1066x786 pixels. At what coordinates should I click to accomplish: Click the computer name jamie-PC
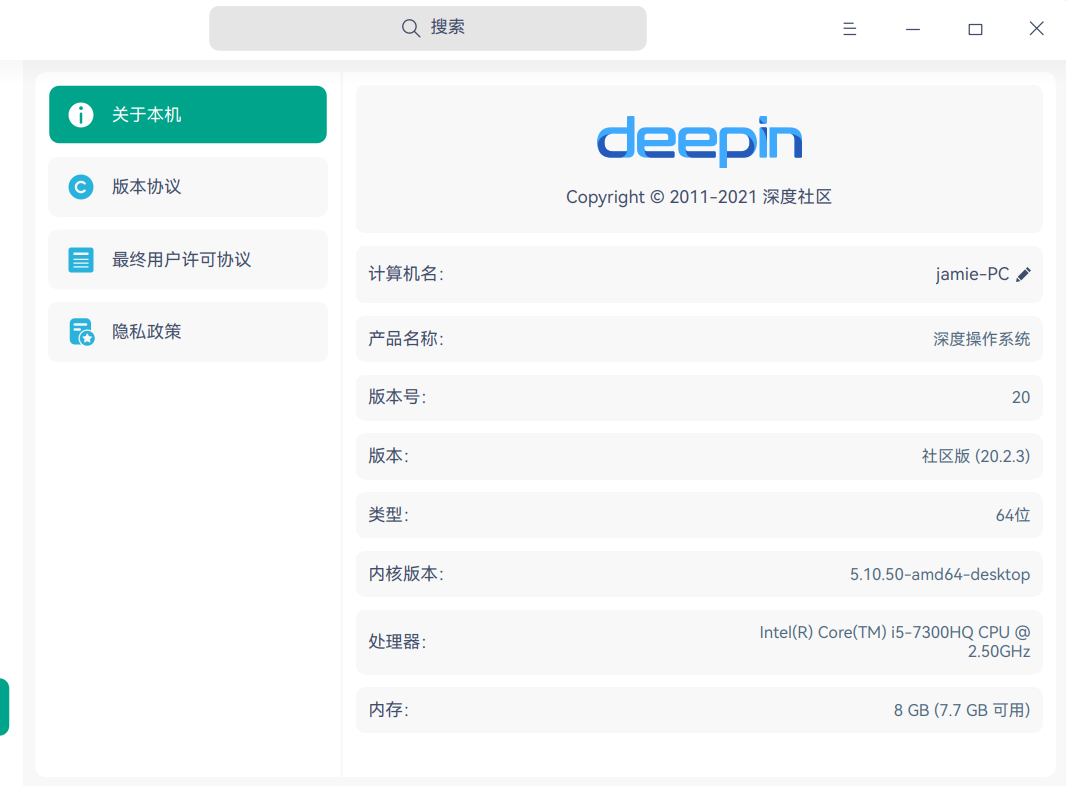click(972, 275)
